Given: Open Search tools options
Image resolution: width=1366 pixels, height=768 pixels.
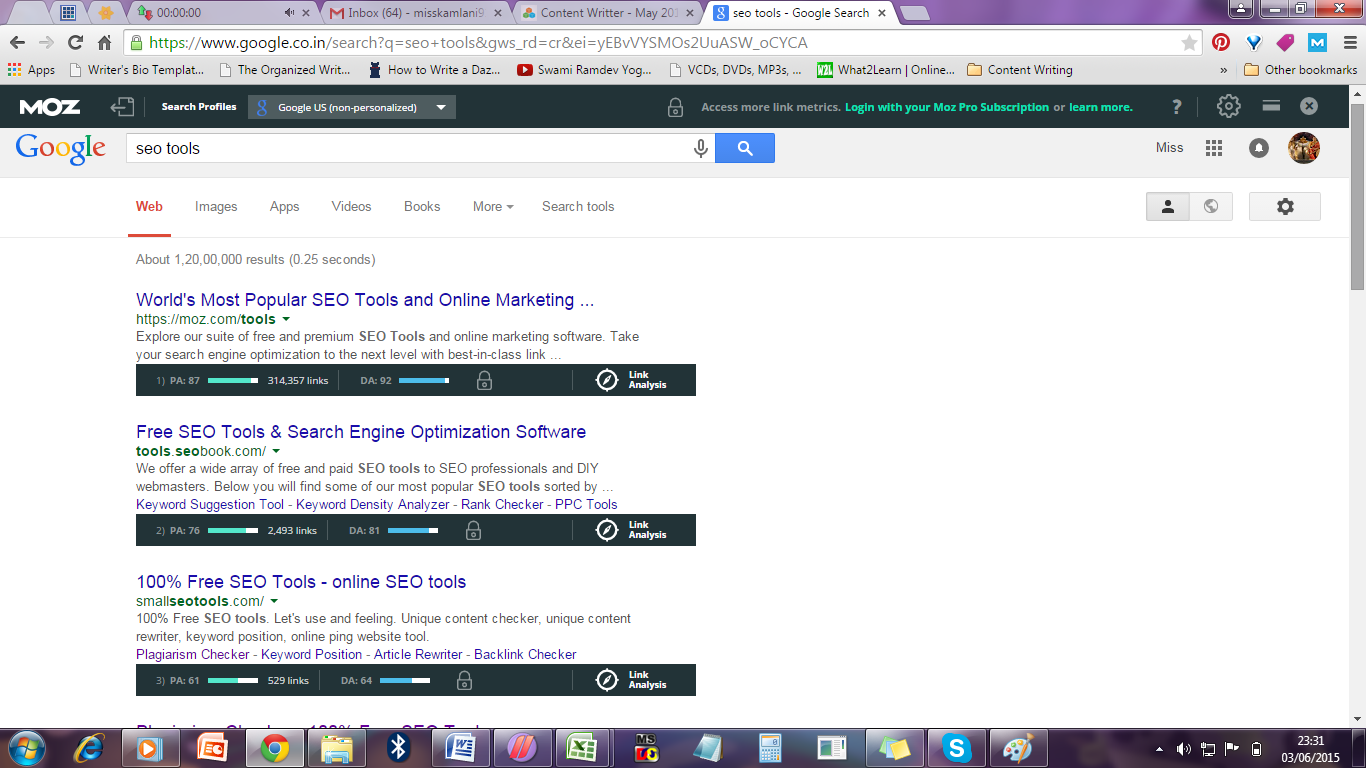Looking at the screenshot, I should pyautogui.click(x=578, y=206).
